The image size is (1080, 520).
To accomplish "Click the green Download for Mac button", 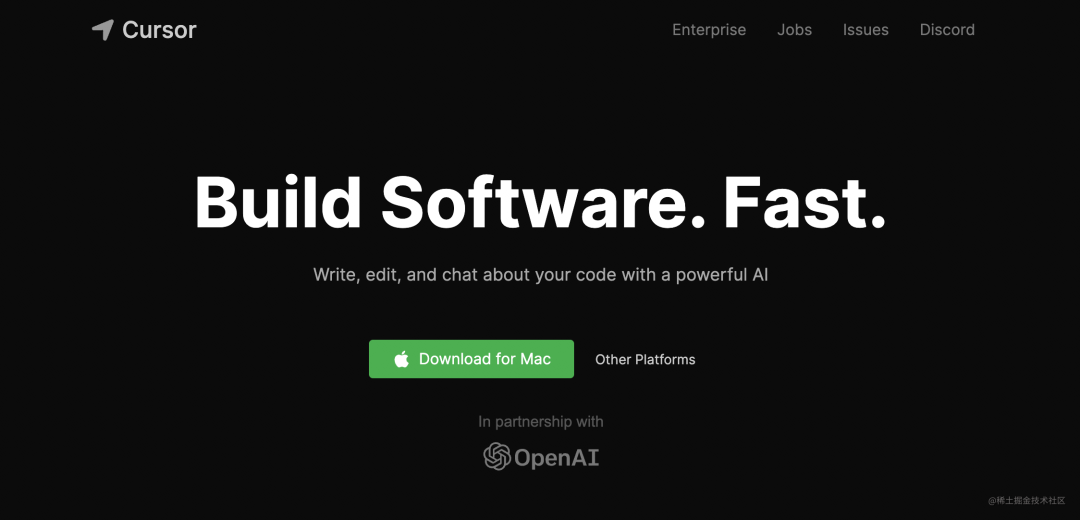I will click(471, 359).
